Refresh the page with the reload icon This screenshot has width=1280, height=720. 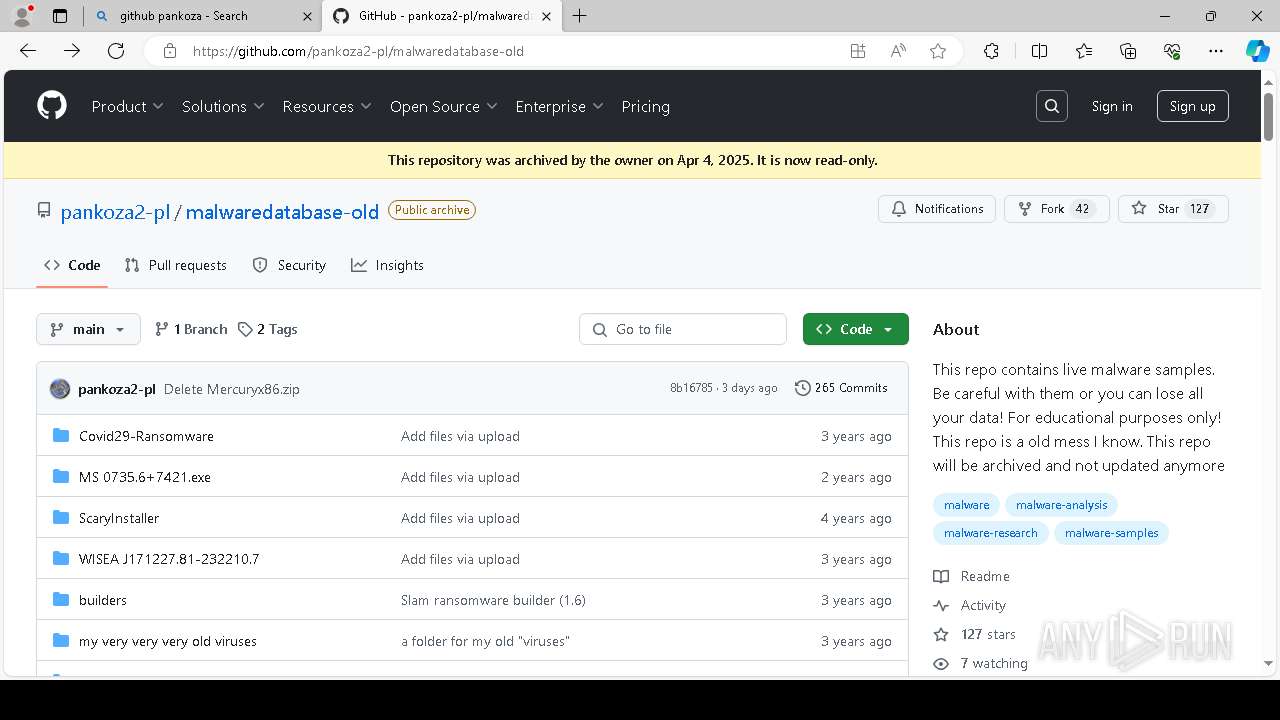pyautogui.click(x=116, y=51)
